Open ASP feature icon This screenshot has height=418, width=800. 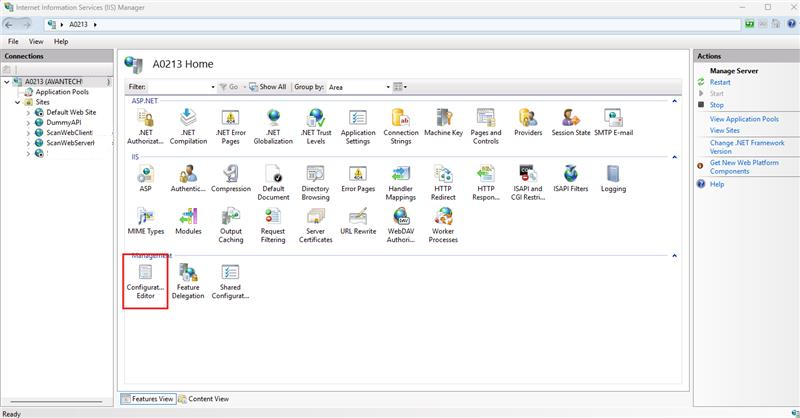click(x=145, y=179)
